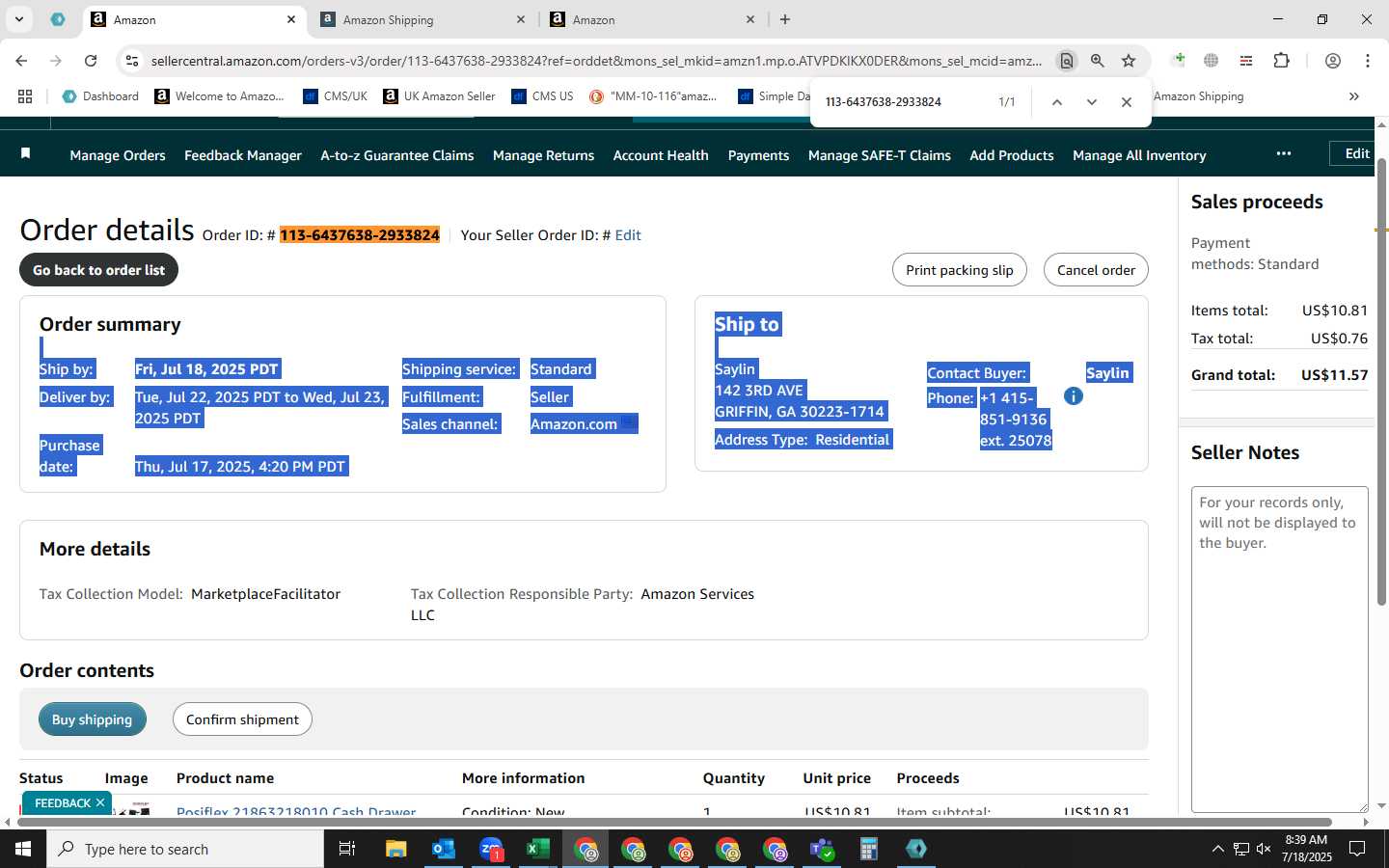Viewport: 1389px width, 868px height.
Task: Open Manage All Inventory menu item
Action: click(1139, 155)
